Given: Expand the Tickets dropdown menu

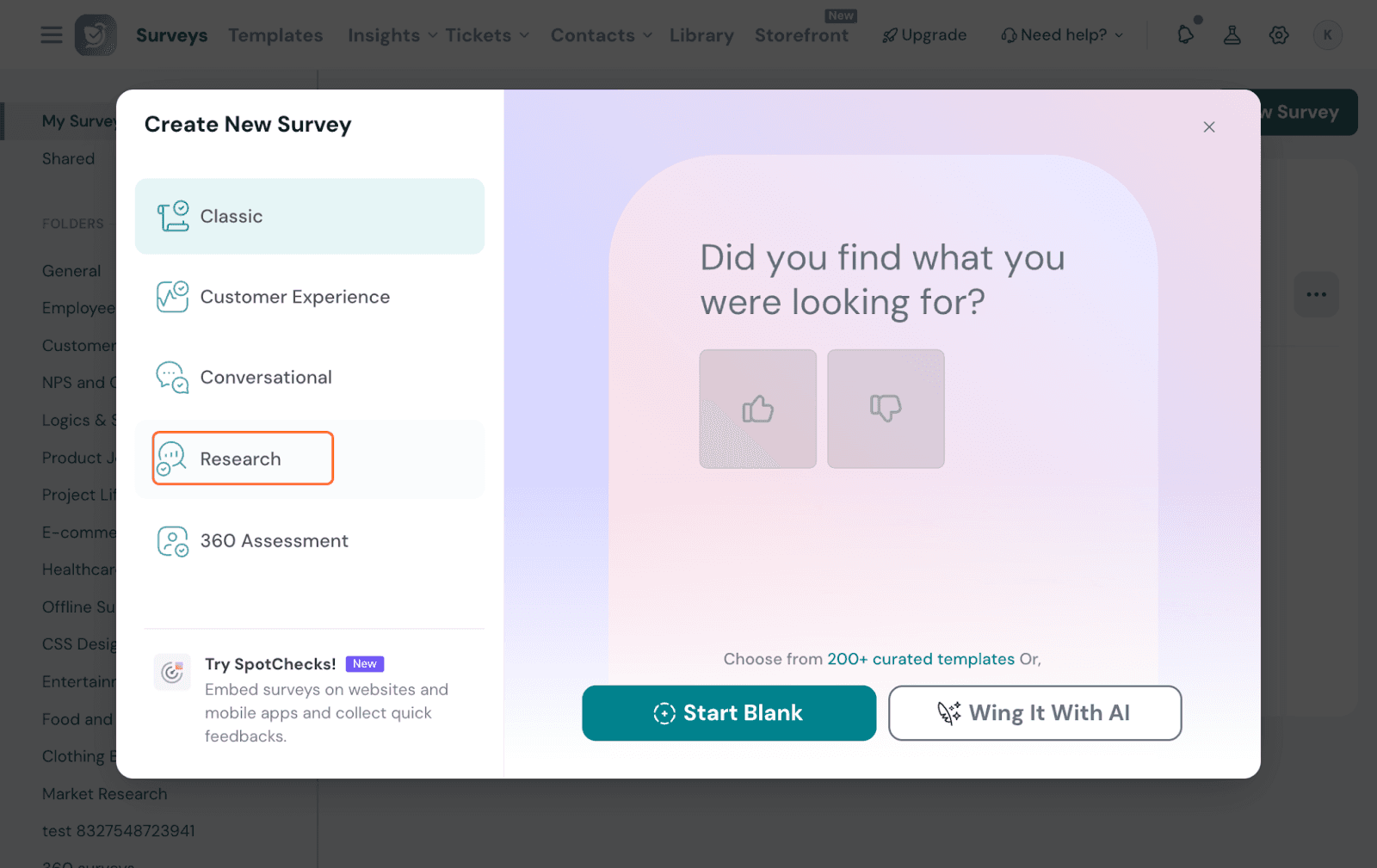Looking at the screenshot, I should click(486, 35).
